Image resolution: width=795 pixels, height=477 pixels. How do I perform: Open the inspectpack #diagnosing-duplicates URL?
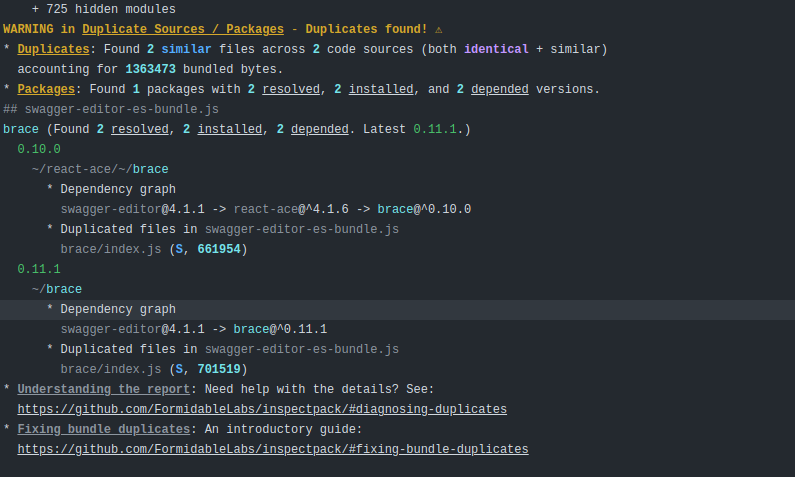pyautogui.click(x=262, y=409)
